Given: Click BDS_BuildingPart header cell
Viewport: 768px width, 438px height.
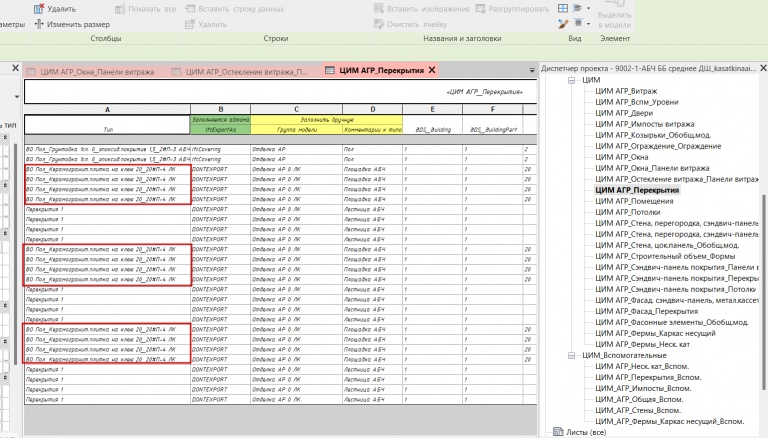Looking at the screenshot, I should click(x=492, y=129).
